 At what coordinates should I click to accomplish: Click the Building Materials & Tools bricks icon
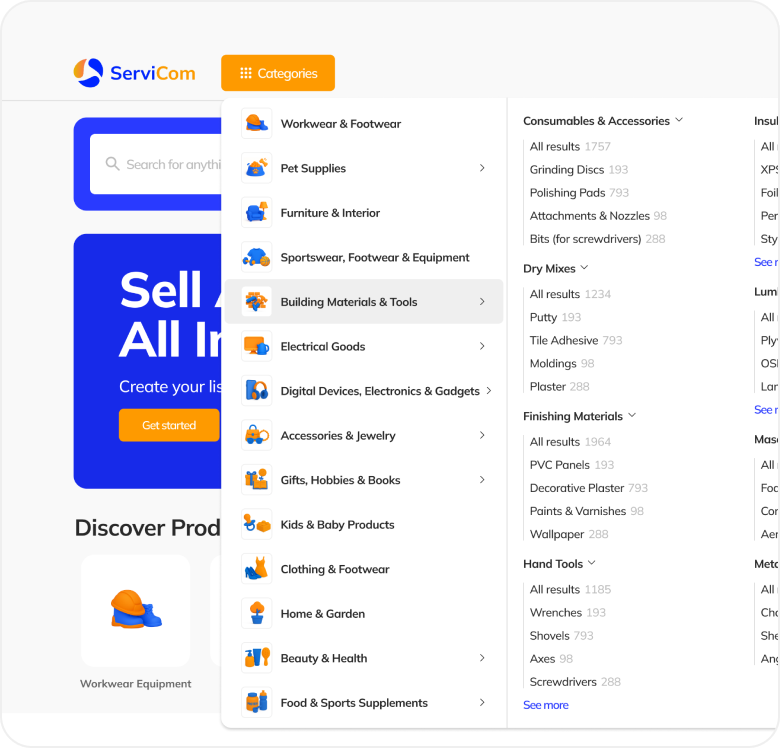click(257, 302)
